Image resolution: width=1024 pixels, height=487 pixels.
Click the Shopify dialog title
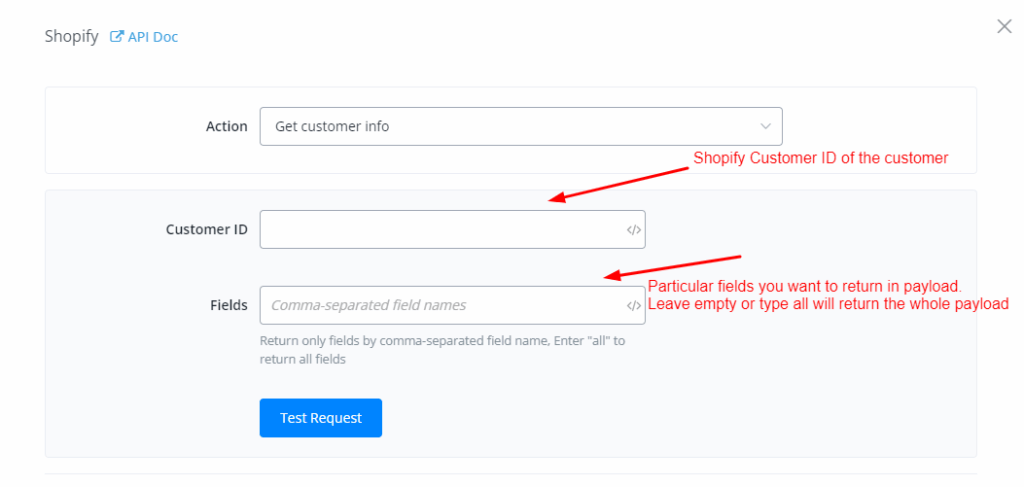point(72,37)
